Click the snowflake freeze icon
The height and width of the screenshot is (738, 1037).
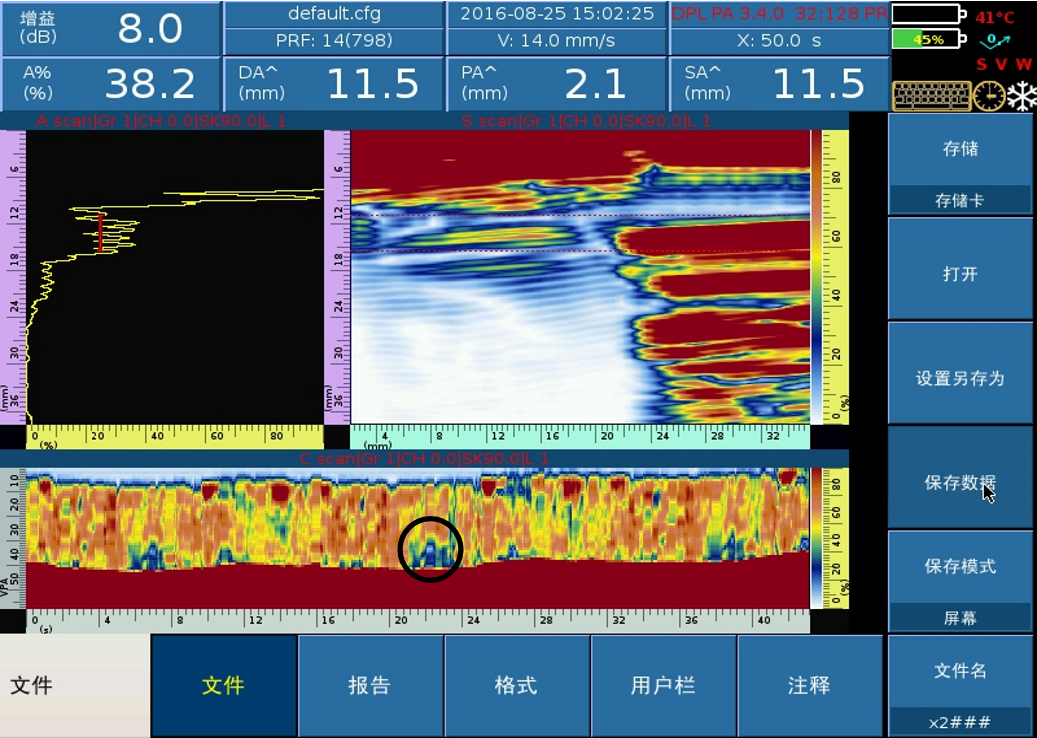tap(1021, 96)
